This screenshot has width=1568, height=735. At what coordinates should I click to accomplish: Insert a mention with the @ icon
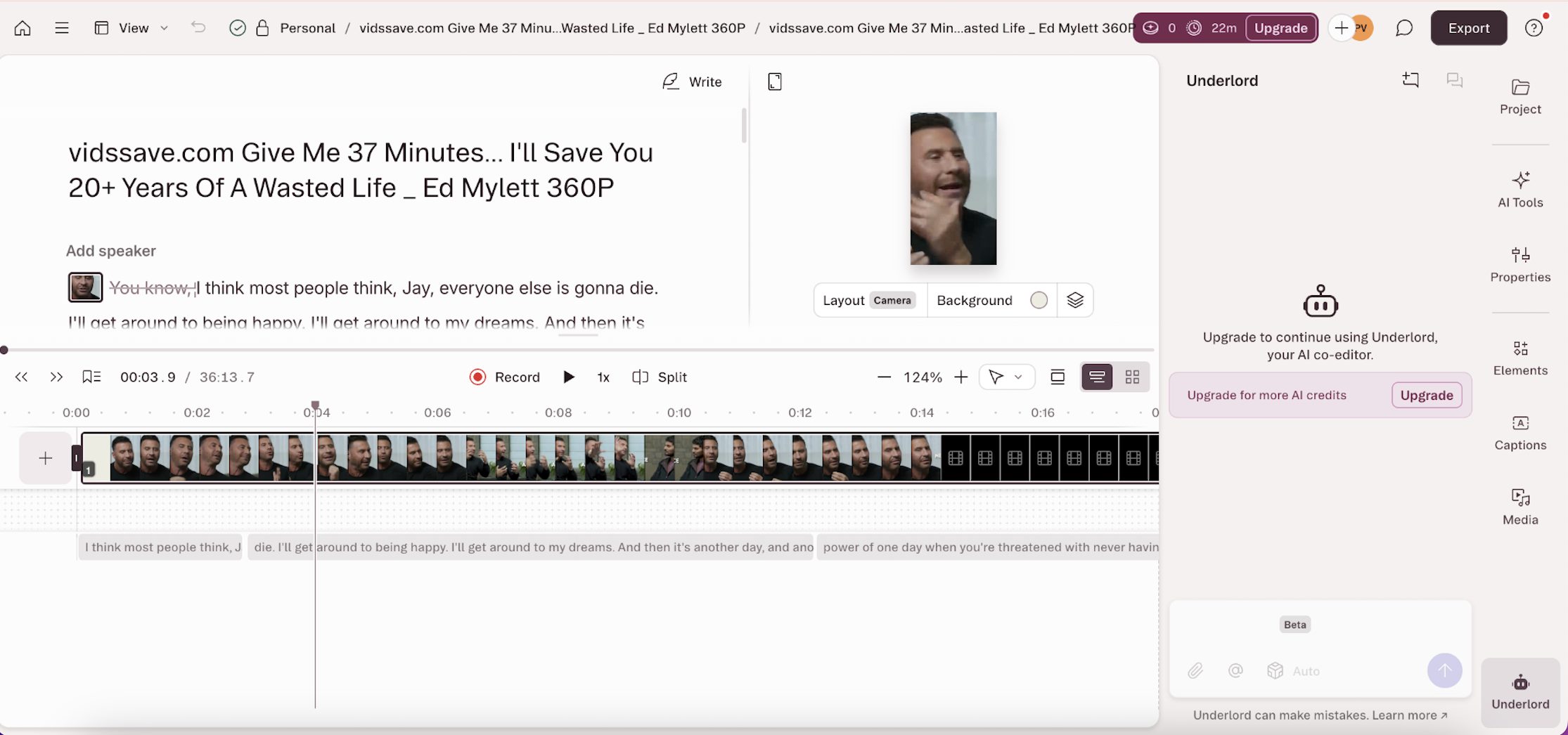tap(1235, 671)
